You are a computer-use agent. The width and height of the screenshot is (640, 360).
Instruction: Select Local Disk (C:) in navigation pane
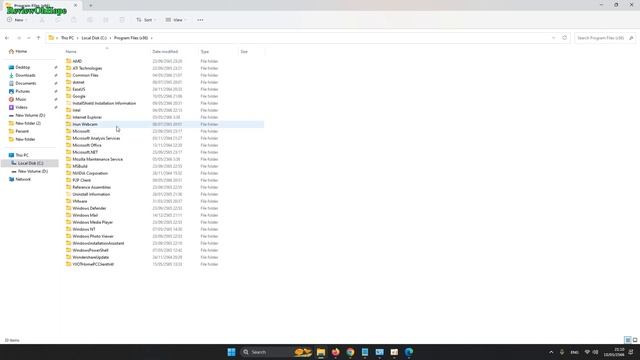[30, 163]
